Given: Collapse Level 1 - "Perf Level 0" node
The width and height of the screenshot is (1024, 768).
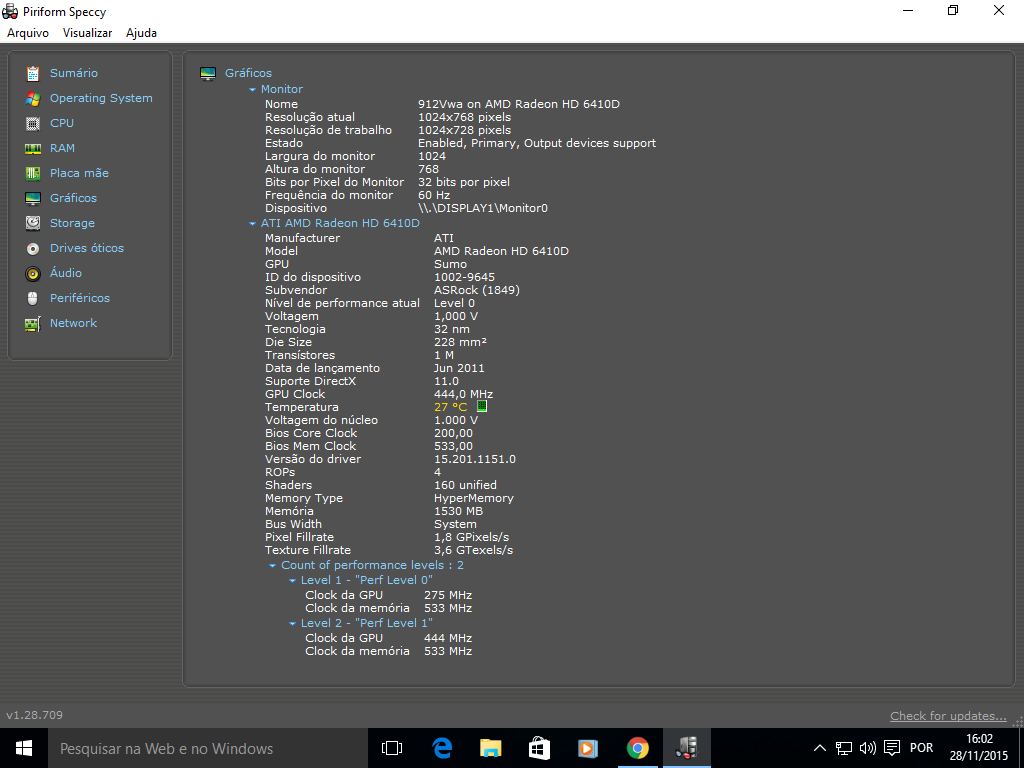Looking at the screenshot, I should point(293,581).
